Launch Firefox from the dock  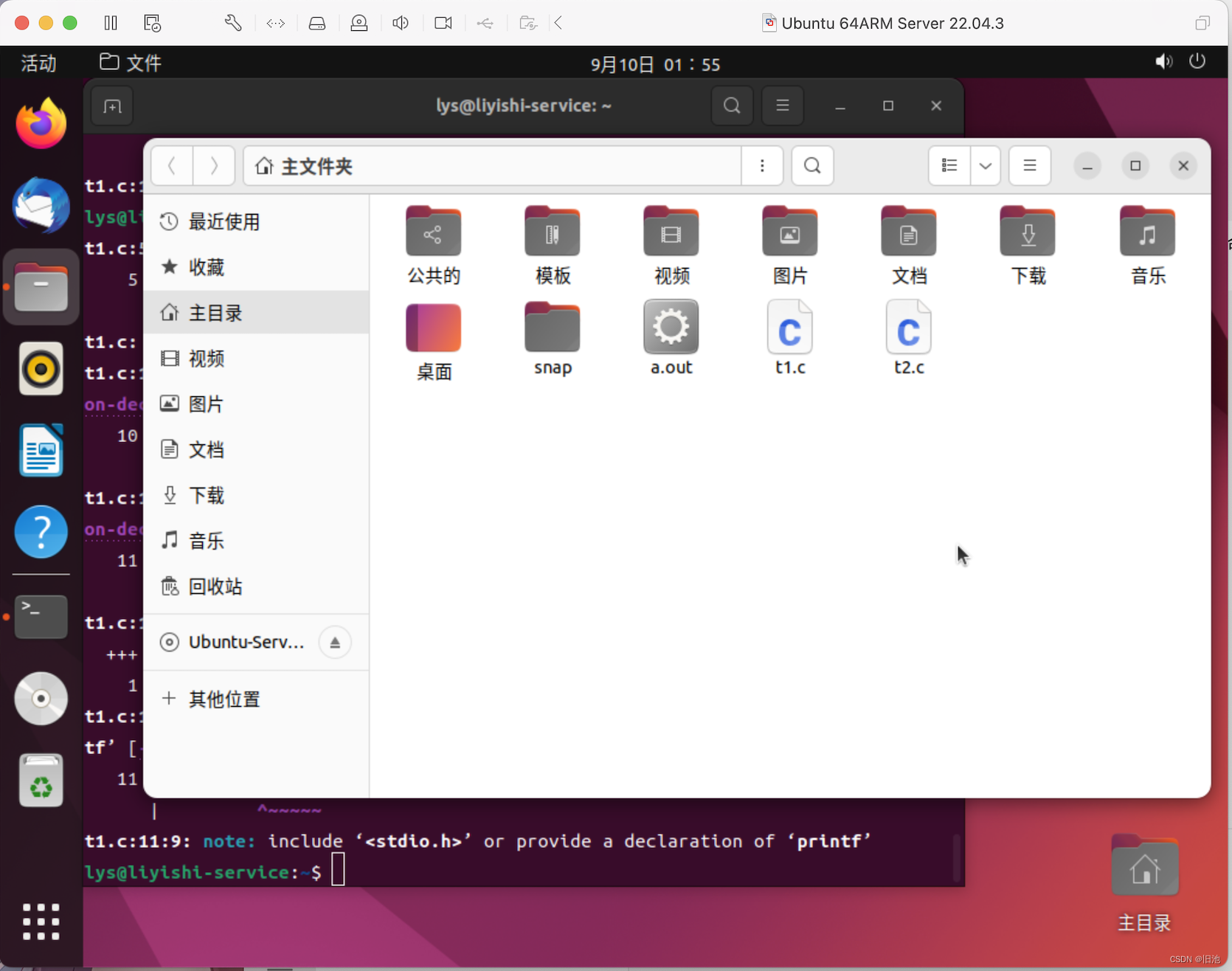(x=41, y=122)
